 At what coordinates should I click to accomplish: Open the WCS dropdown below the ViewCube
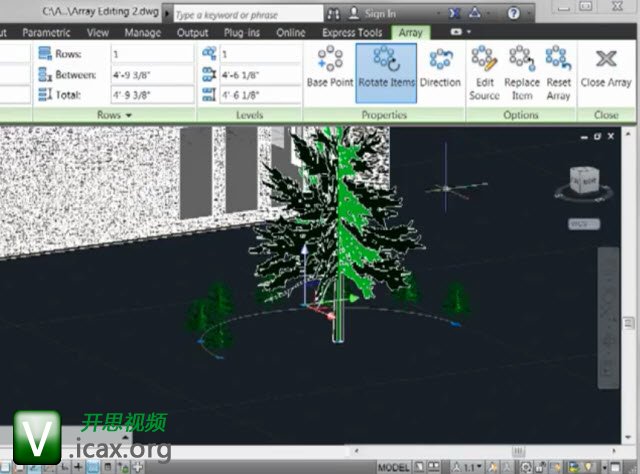[584, 224]
